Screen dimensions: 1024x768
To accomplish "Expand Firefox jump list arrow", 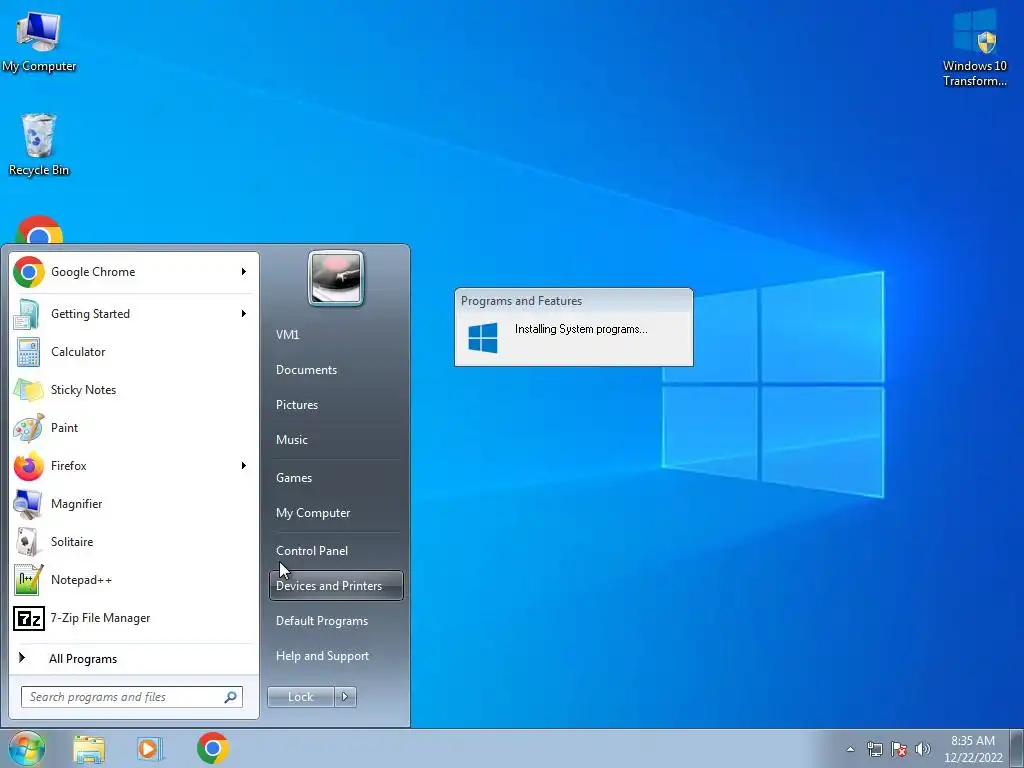I will click(244, 466).
